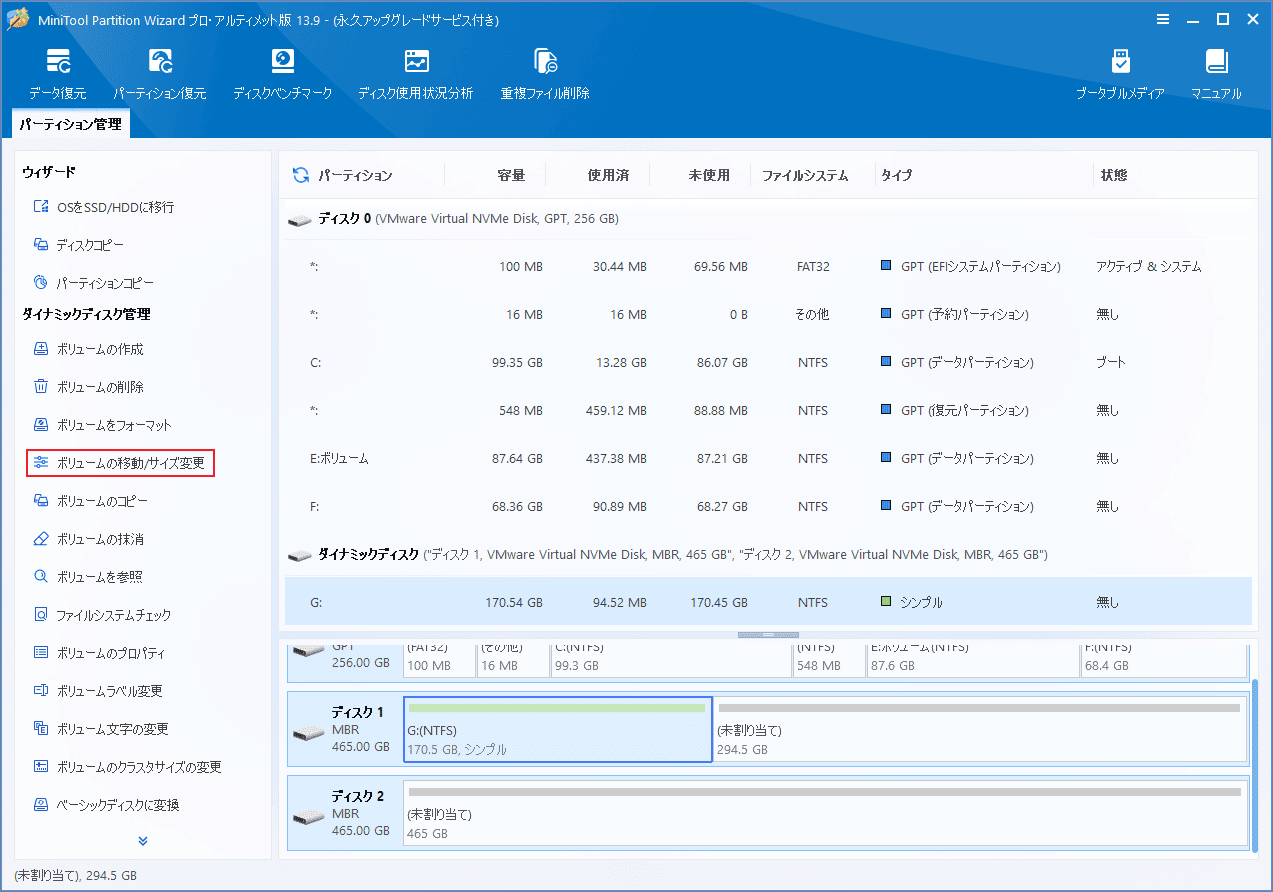Choose ボリュームの作成
The height and width of the screenshot is (892, 1273).
point(88,349)
